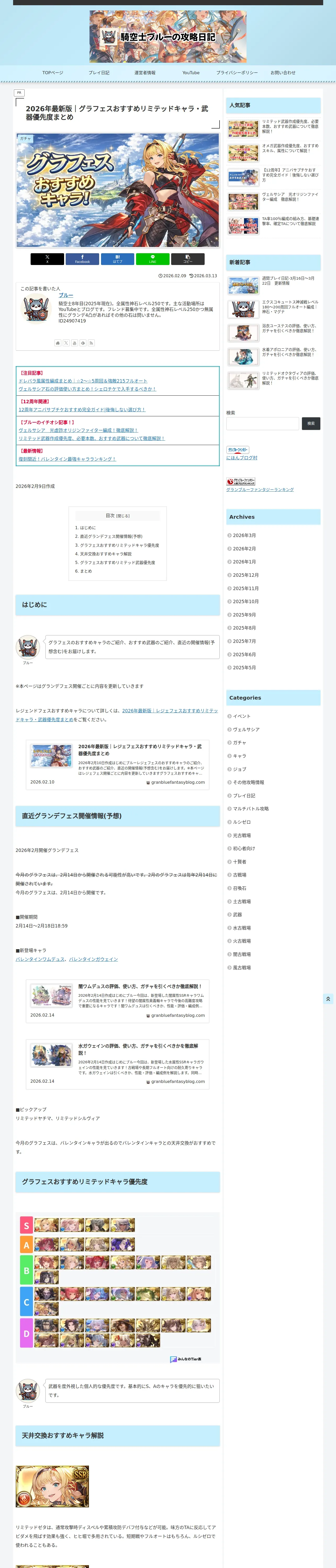Open author profile link ブルー
The height and width of the screenshot is (1568, 336).
(x=66, y=295)
